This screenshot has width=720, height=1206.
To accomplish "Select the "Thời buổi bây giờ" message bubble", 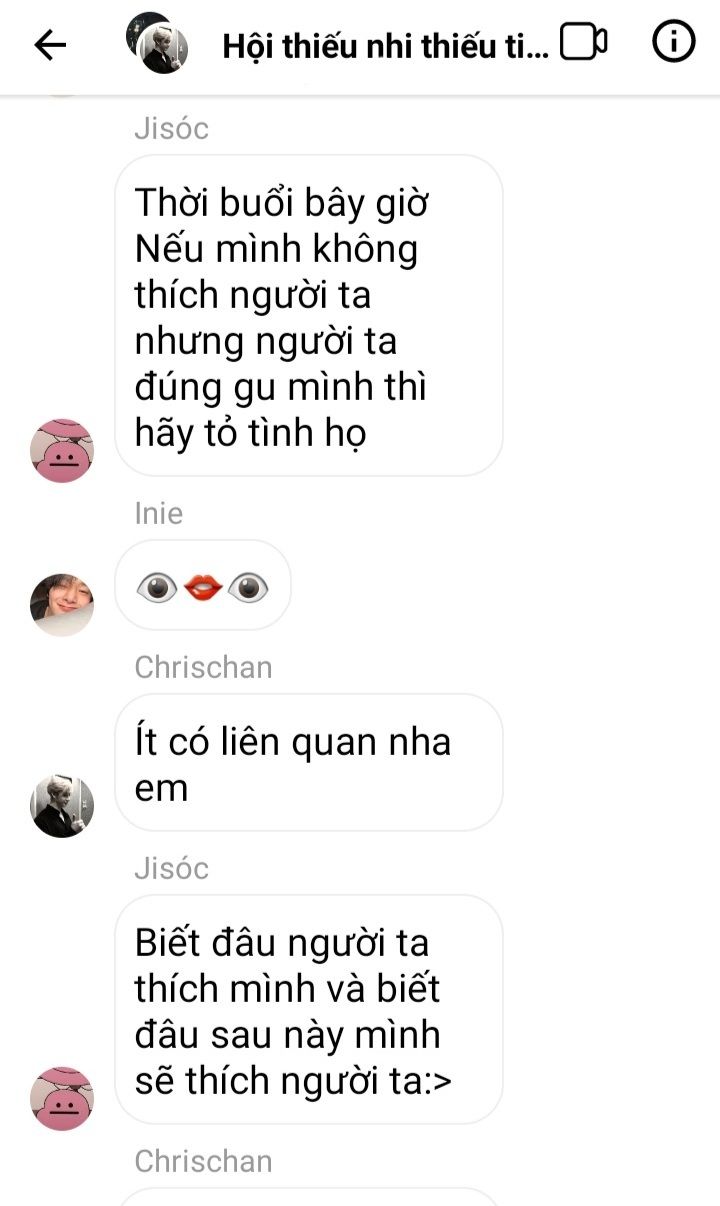I will [309, 315].
